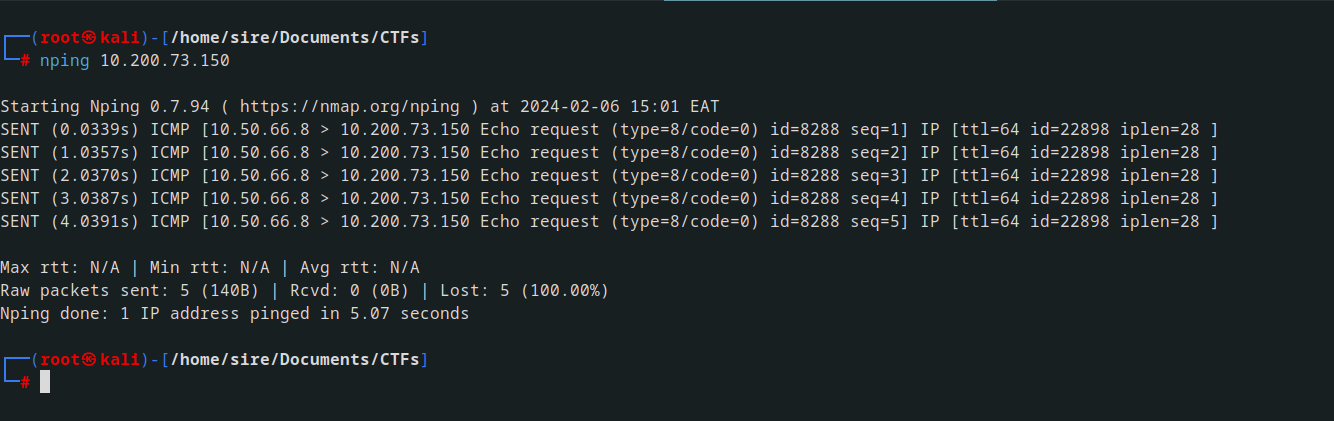Click the Nping done summary line
Viewport: 1334px width, 421px height.
point(234,314)
